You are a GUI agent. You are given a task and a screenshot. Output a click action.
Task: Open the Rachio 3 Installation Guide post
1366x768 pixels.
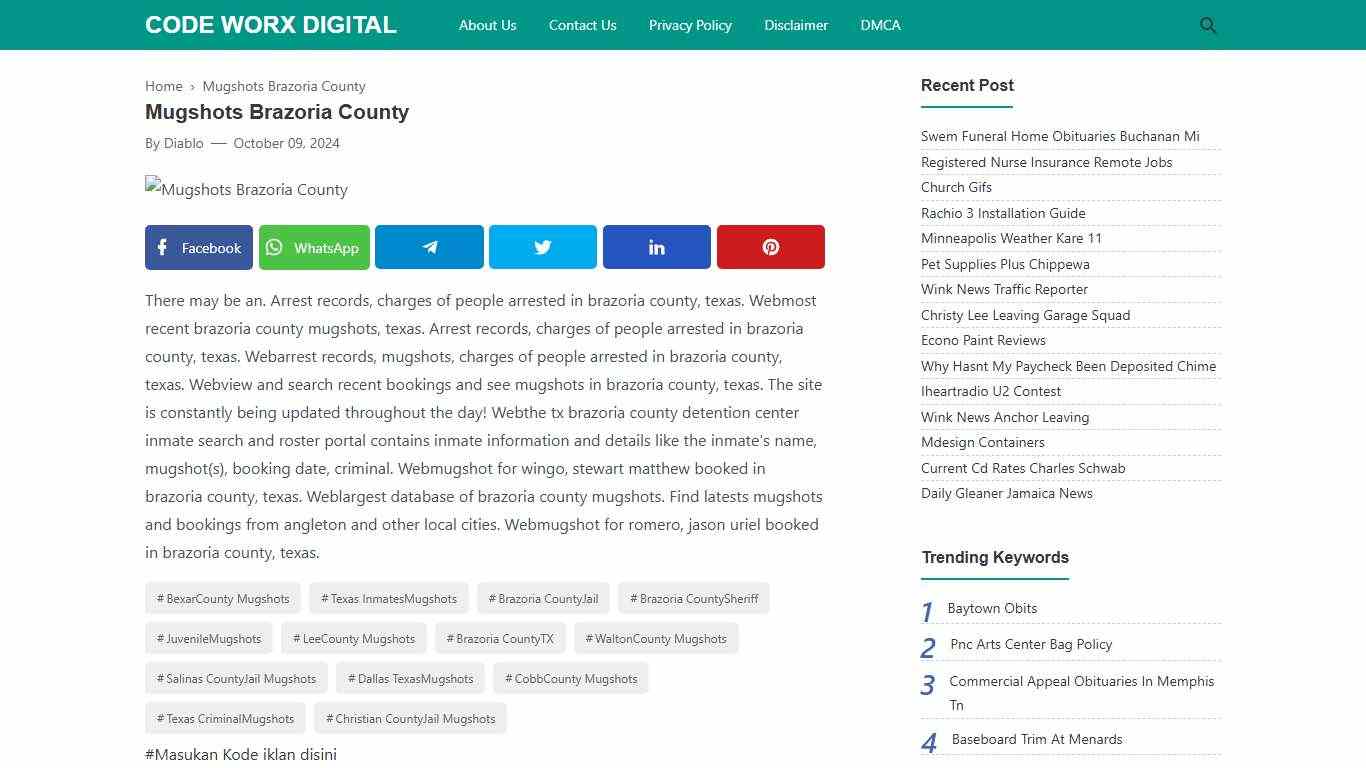1003,213
